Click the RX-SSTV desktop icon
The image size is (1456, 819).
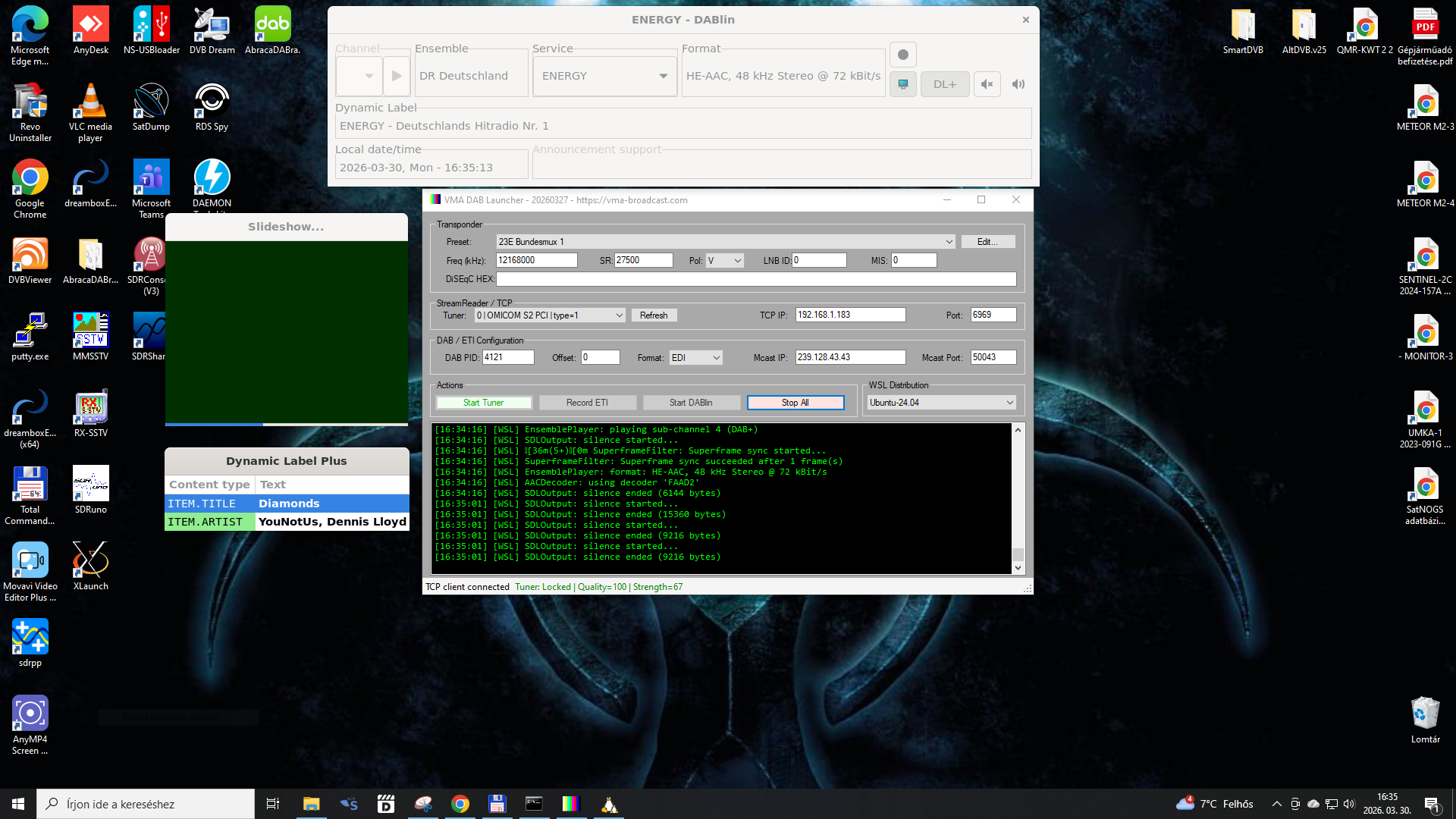[91, 413]
